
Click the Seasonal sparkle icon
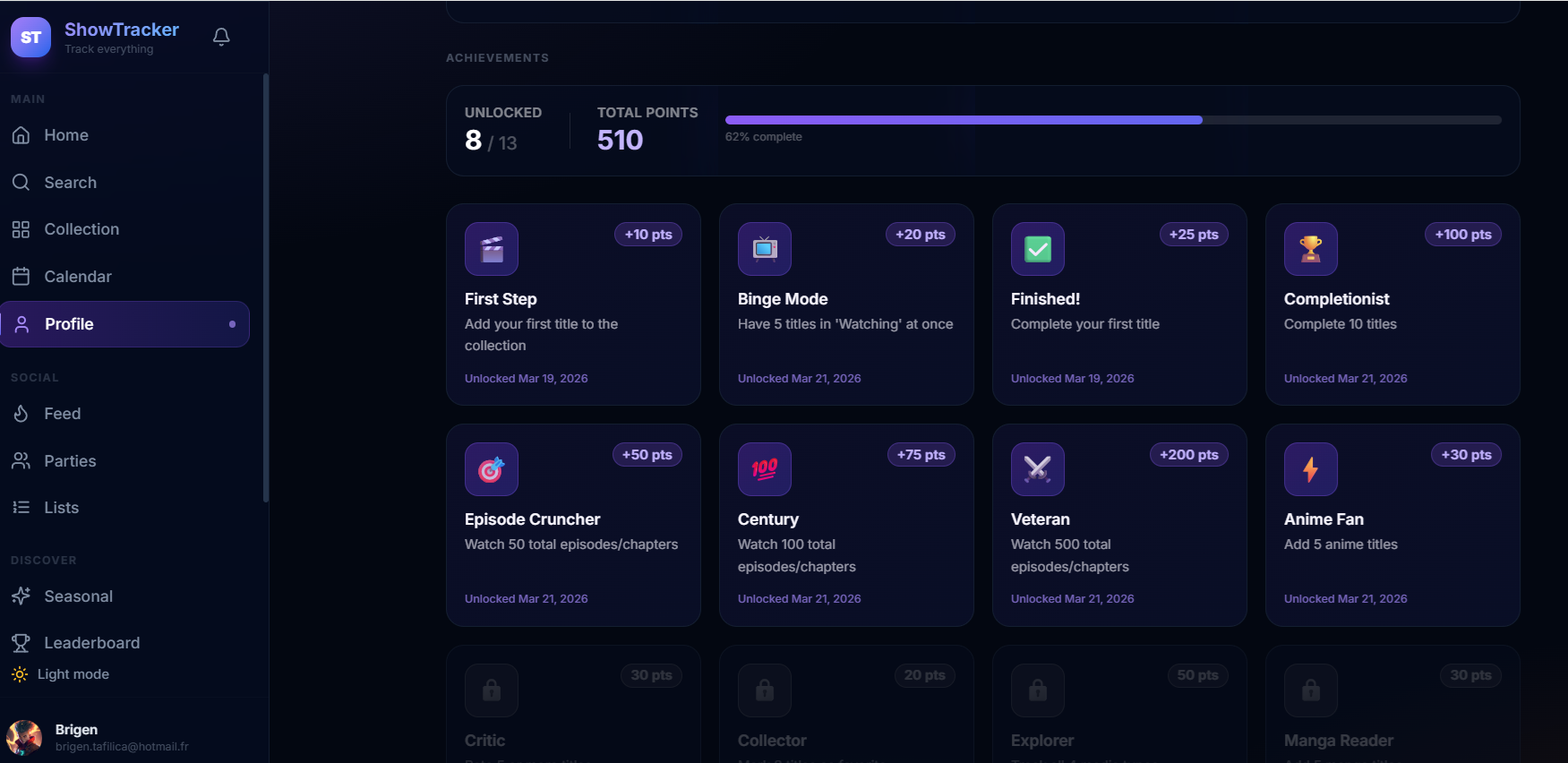point(21,596)
